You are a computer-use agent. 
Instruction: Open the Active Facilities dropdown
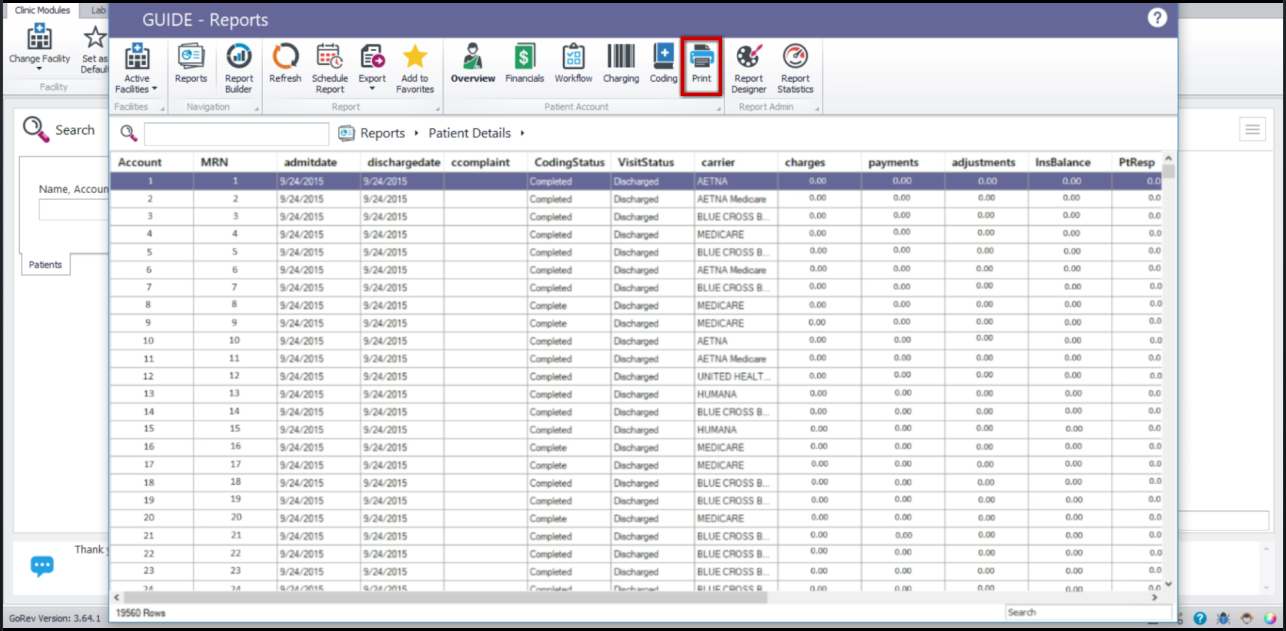click(x=137, y=68)
